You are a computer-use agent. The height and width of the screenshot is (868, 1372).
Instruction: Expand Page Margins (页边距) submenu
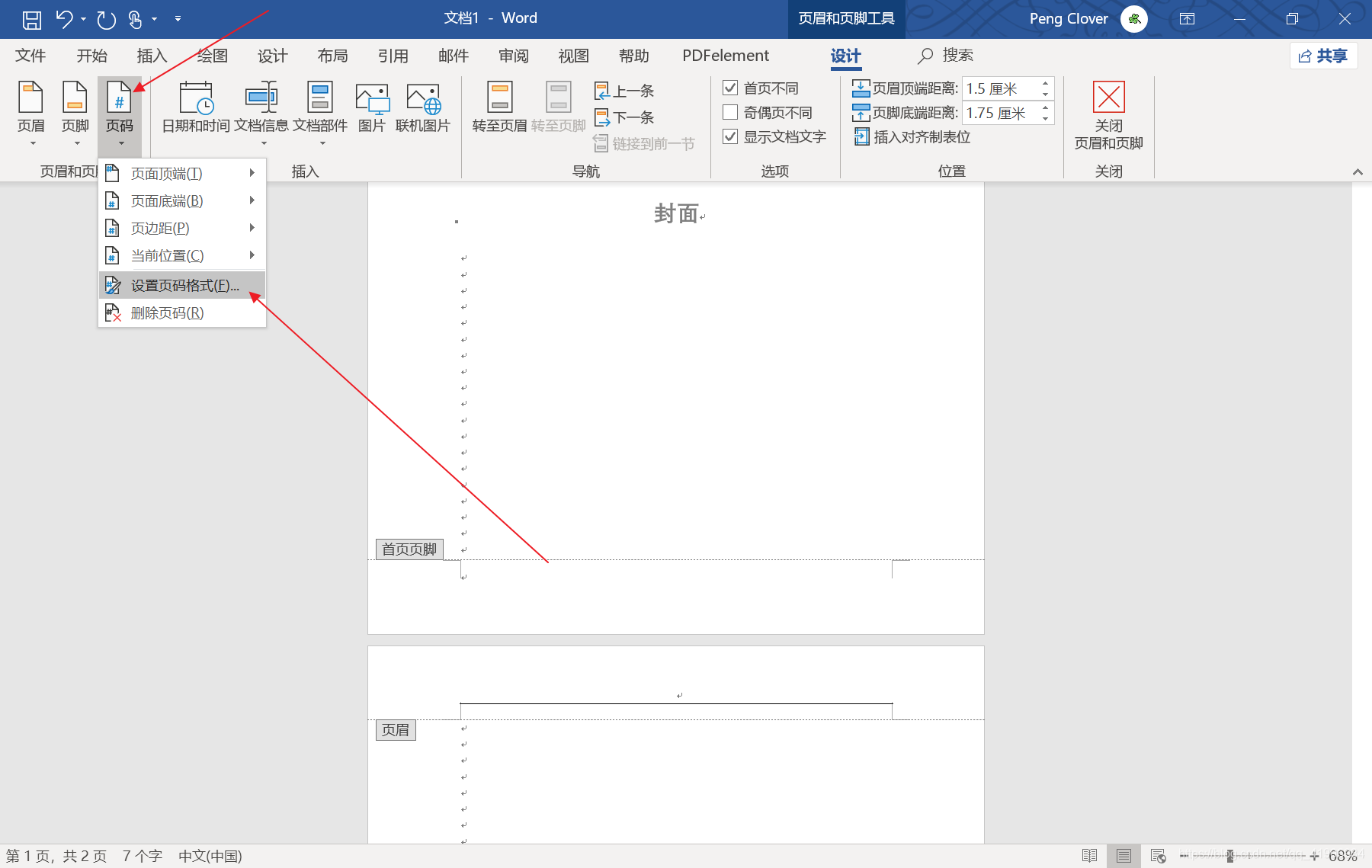click(x=182, y=229)
